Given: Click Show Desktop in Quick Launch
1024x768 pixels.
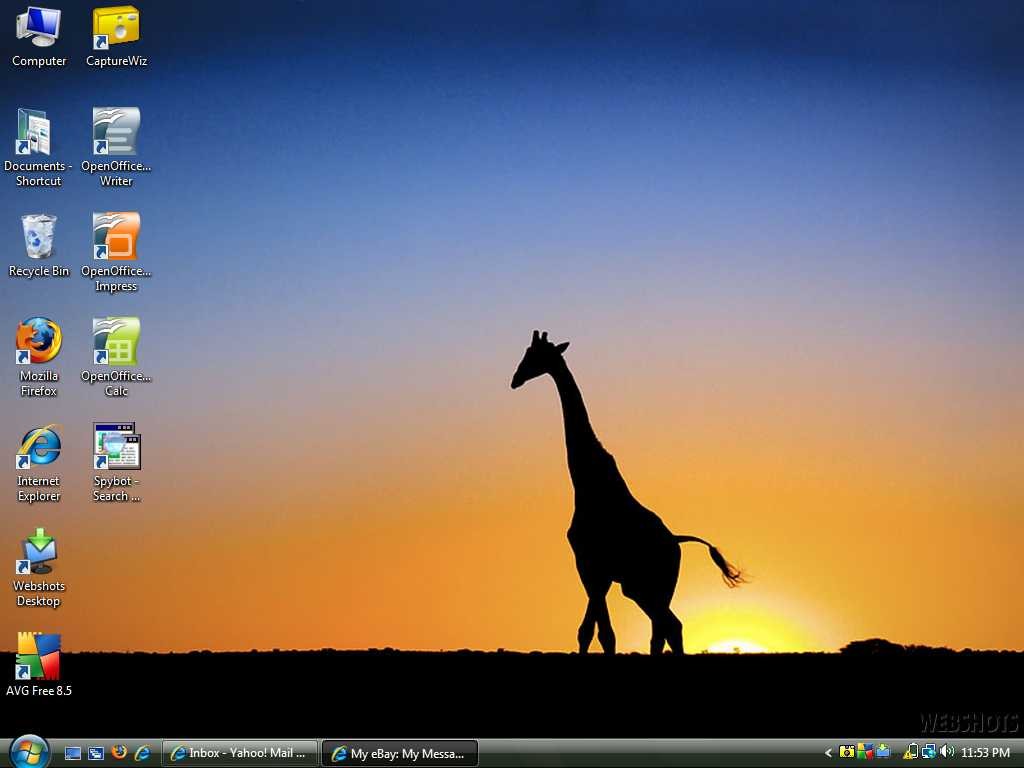Looking at the screenshot, I should point(73,753).
